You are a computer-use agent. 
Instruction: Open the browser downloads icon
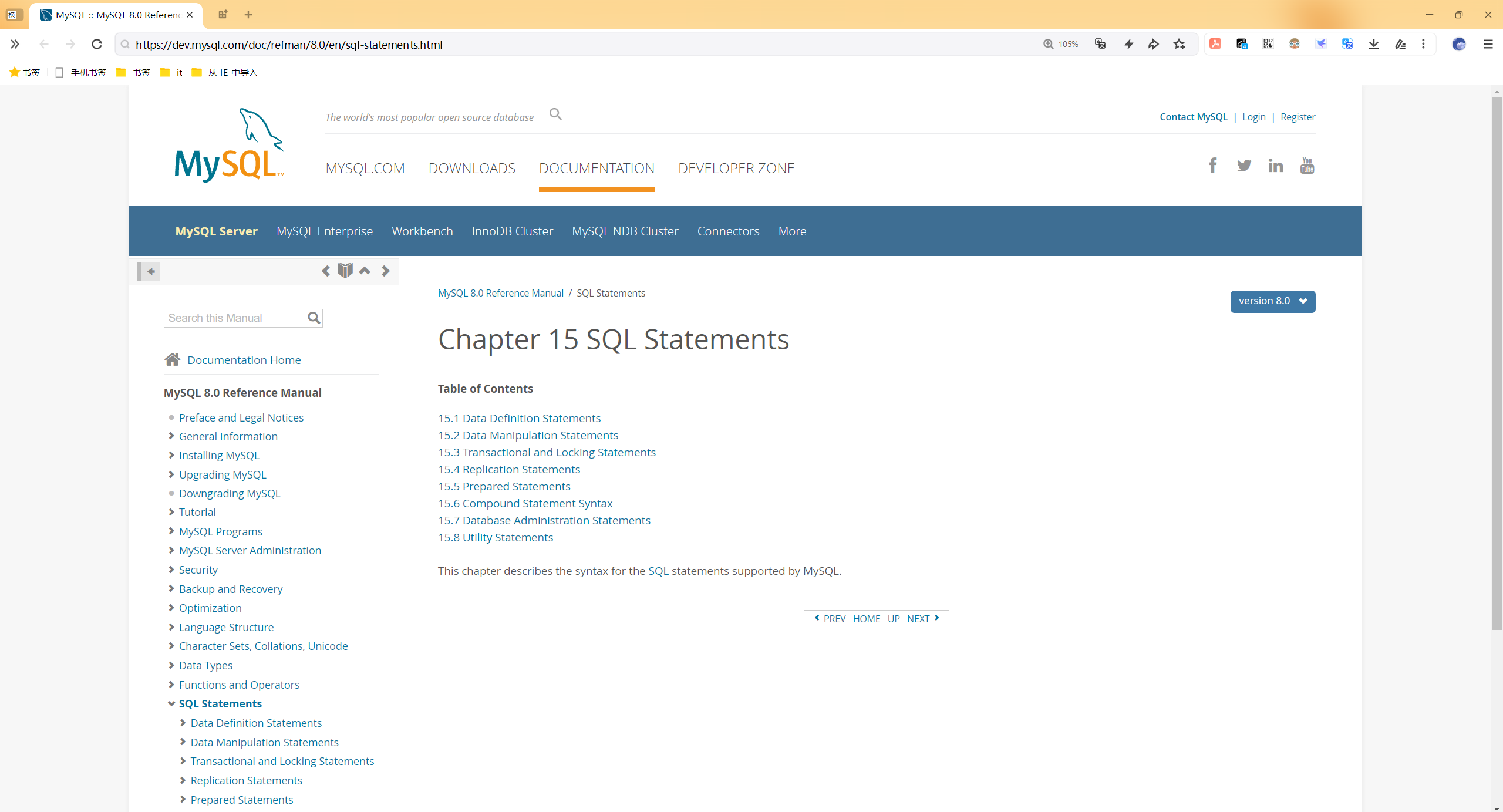tap(1374, 44)
